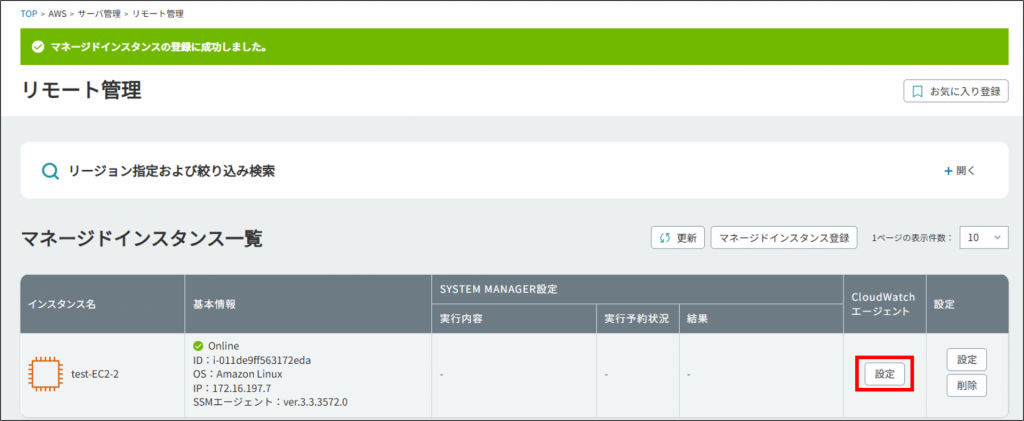1024x421 pixels.
Task: Click the TOP breadcrumb link
Action: pos(30,14)
